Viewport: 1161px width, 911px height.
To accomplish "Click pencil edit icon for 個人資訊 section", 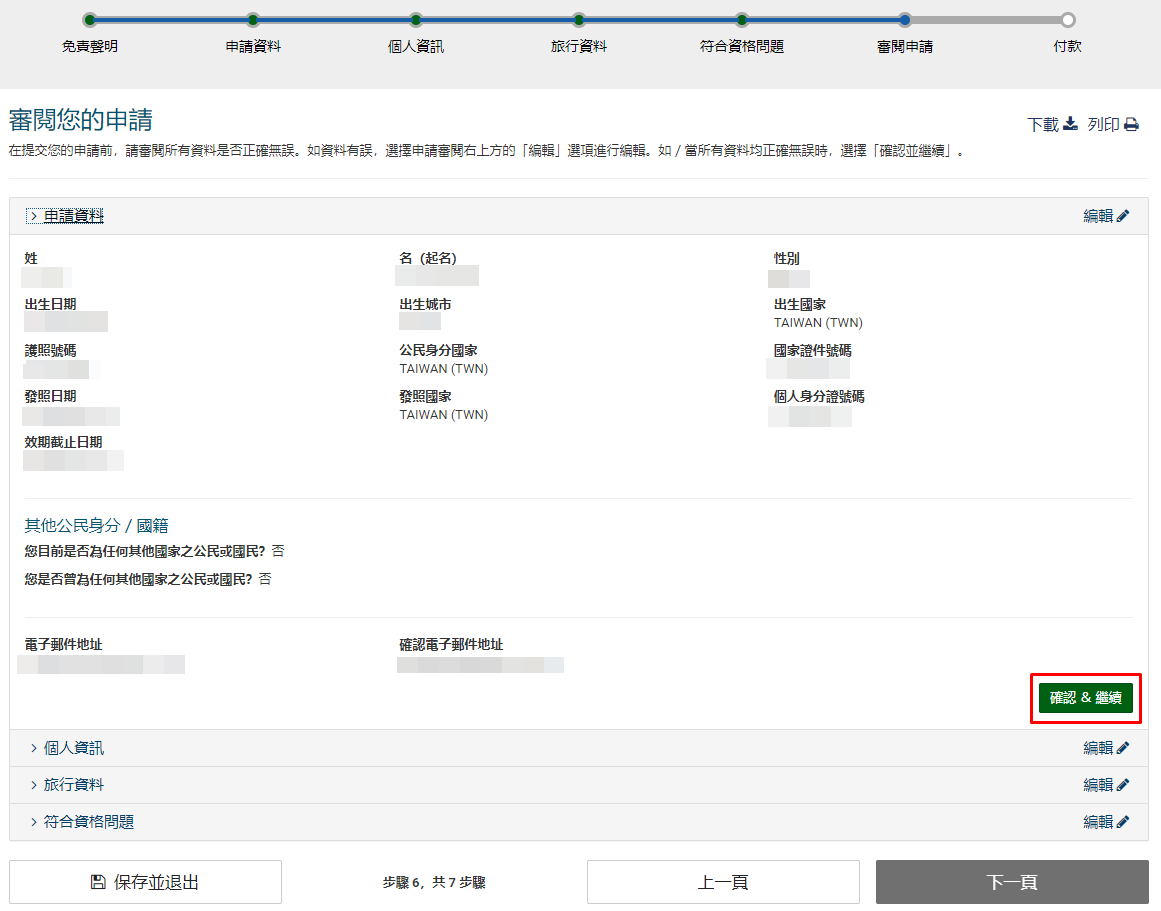I will point(1123,748).
